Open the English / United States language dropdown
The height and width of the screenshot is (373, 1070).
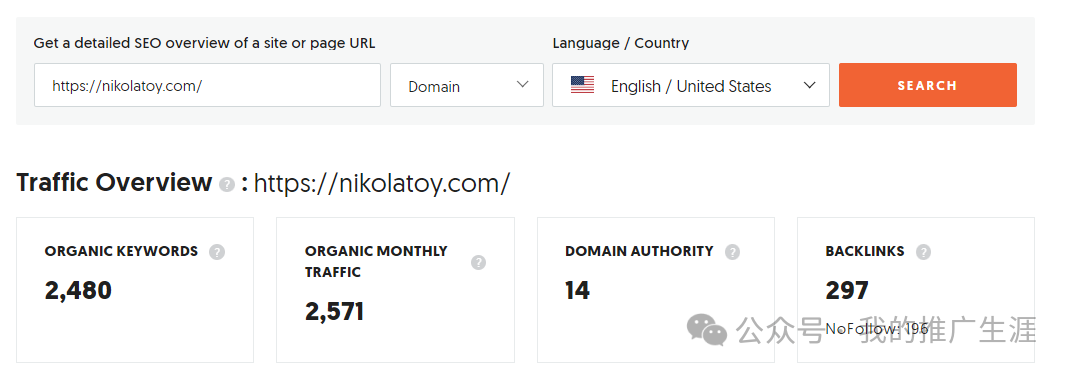[x=691, y=85]
